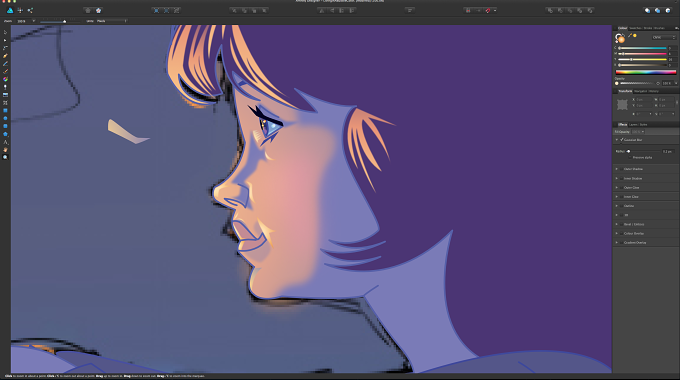Enable the Outer Glow effect checkbox

(x=621, y=187)
